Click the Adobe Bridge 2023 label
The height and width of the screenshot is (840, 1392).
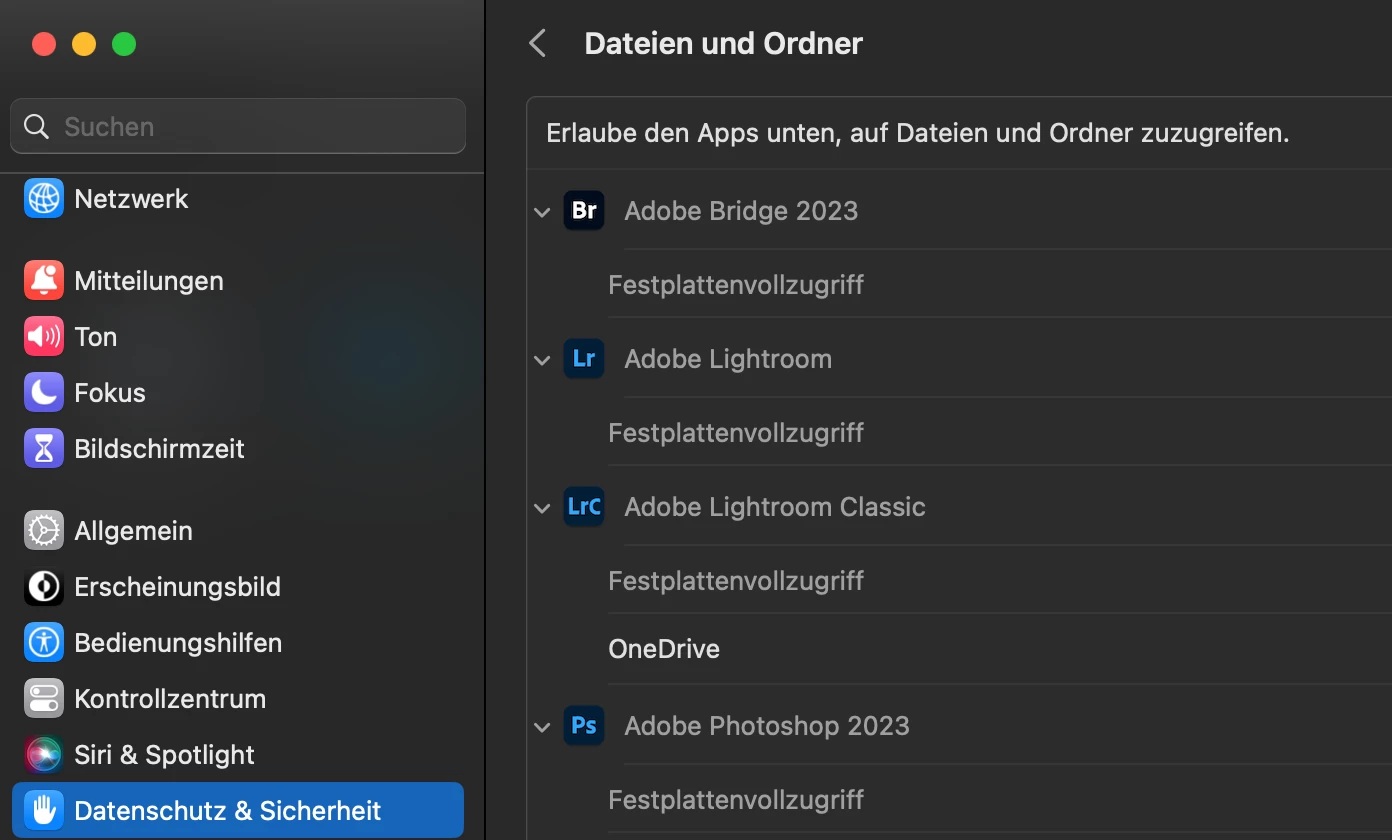click(741, 211)
